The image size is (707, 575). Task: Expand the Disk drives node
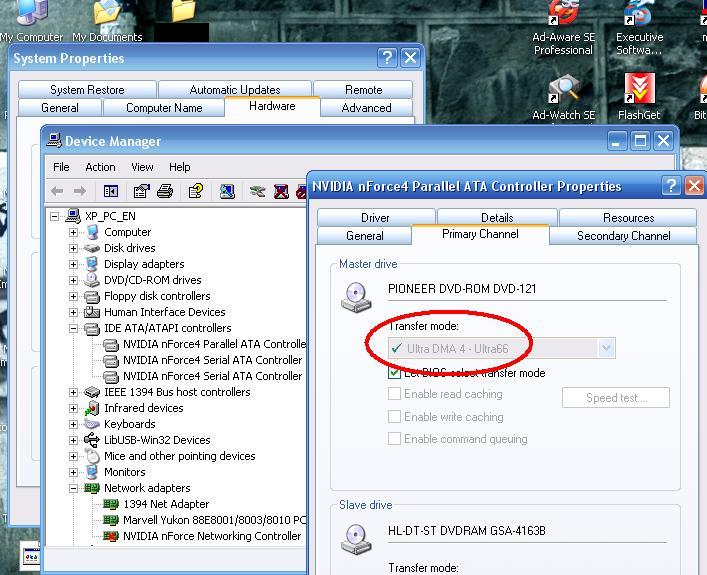pyautogui.click(x=73, y=248)
